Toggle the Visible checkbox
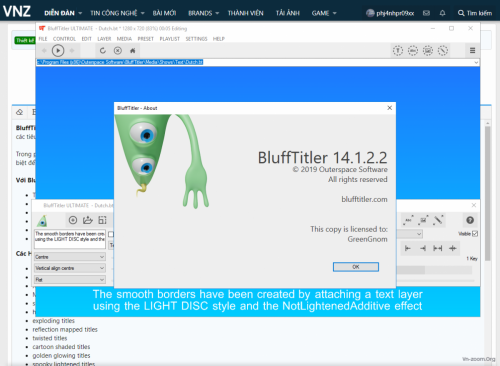Image resolution: width=500 pixels, height=366 pixels. 475,234
